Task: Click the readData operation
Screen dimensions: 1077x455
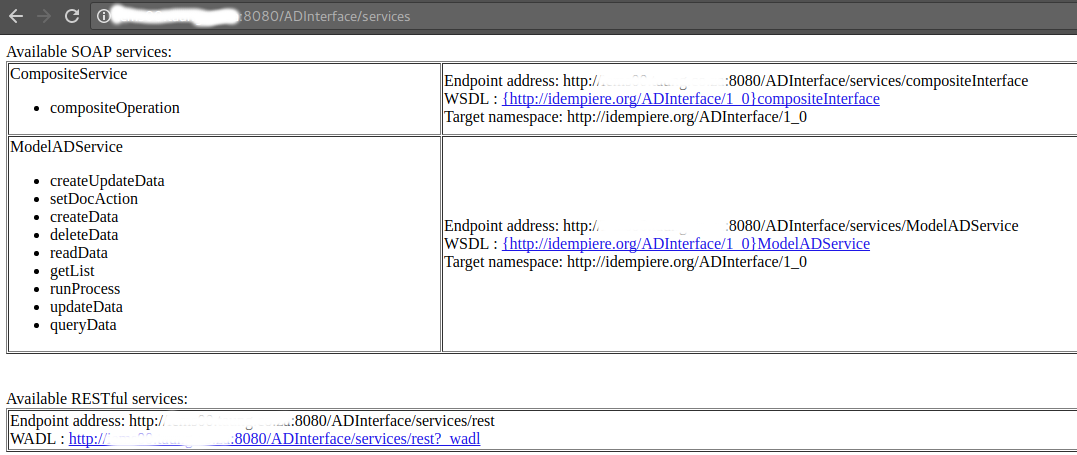Action: pyautogui.click(x=78, y=253)
